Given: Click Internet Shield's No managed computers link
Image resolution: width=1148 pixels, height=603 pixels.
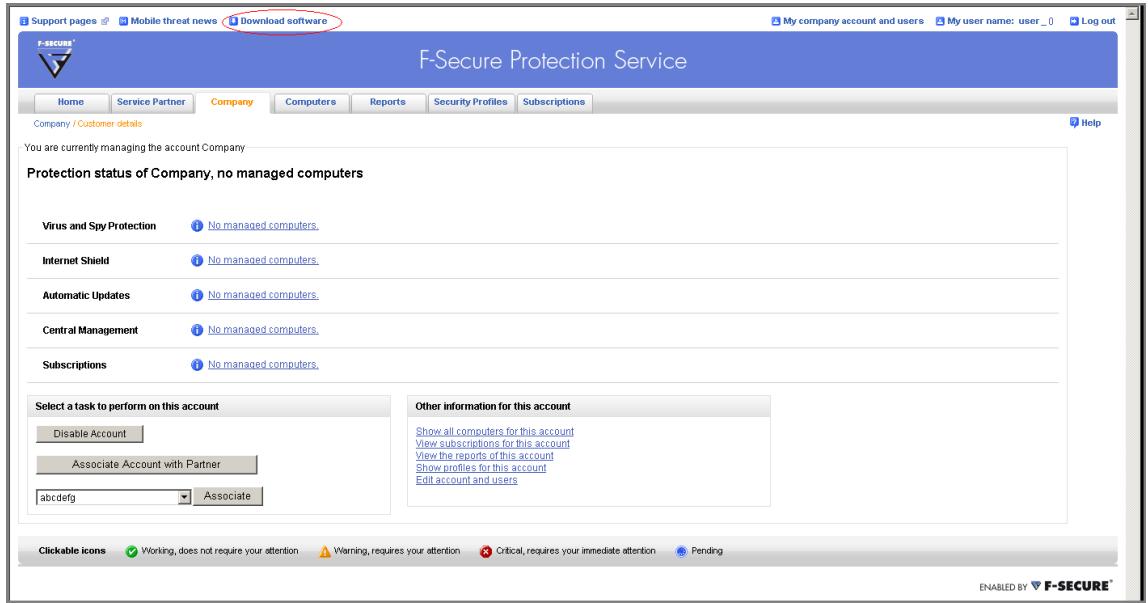Looking at the screenshot, I should click(x=263, y=260).
